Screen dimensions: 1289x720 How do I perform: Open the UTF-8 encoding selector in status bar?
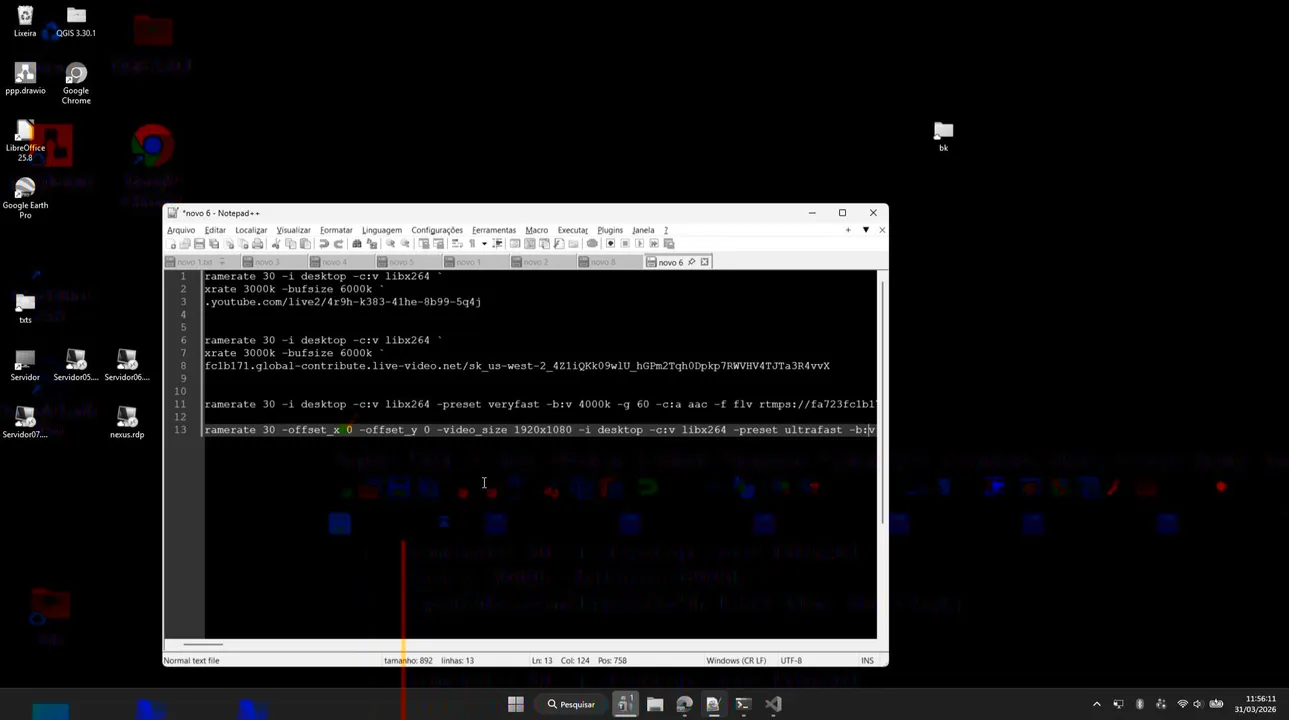(791, 660)
